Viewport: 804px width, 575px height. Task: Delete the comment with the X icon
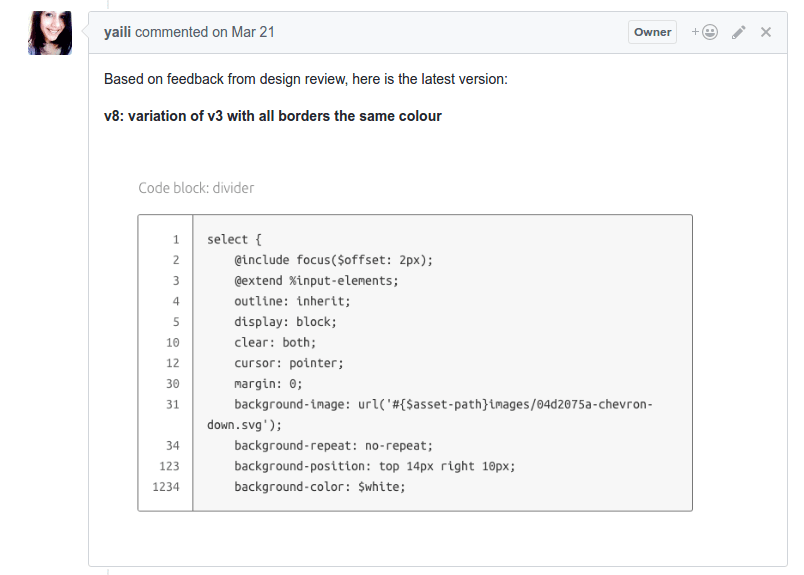[766, 32]
